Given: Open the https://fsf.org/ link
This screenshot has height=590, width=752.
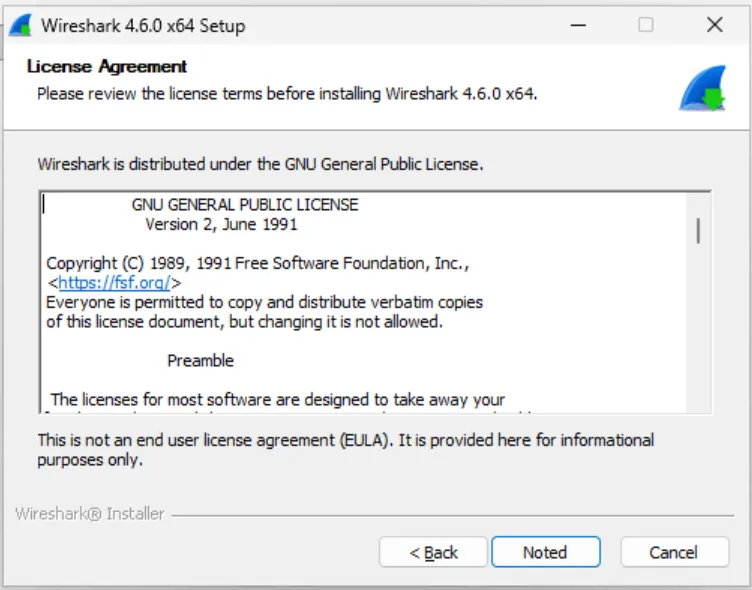Looking at the screenshot, I should coord(113,283).
